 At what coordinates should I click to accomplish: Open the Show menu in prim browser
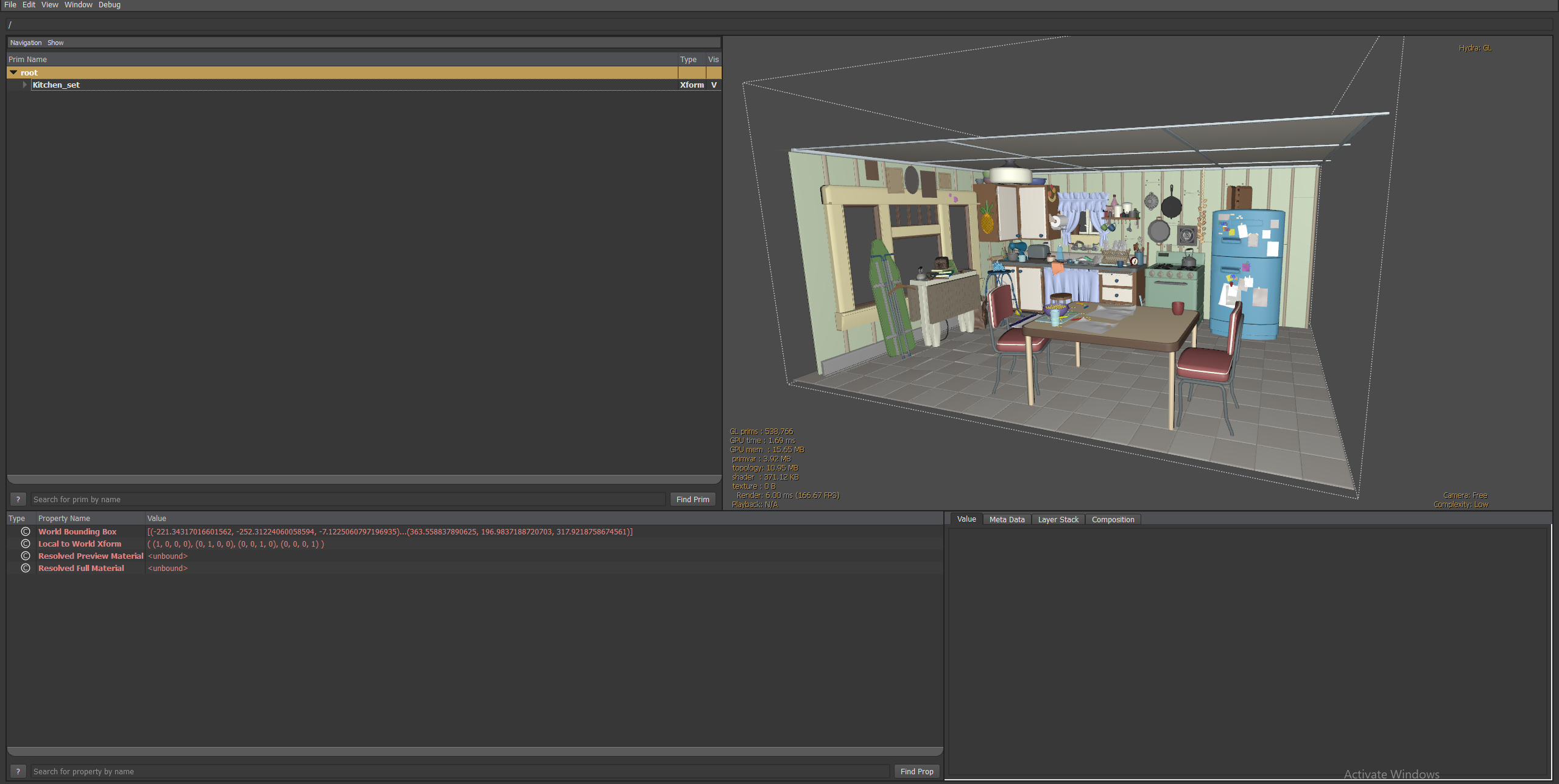click(55, 43)
